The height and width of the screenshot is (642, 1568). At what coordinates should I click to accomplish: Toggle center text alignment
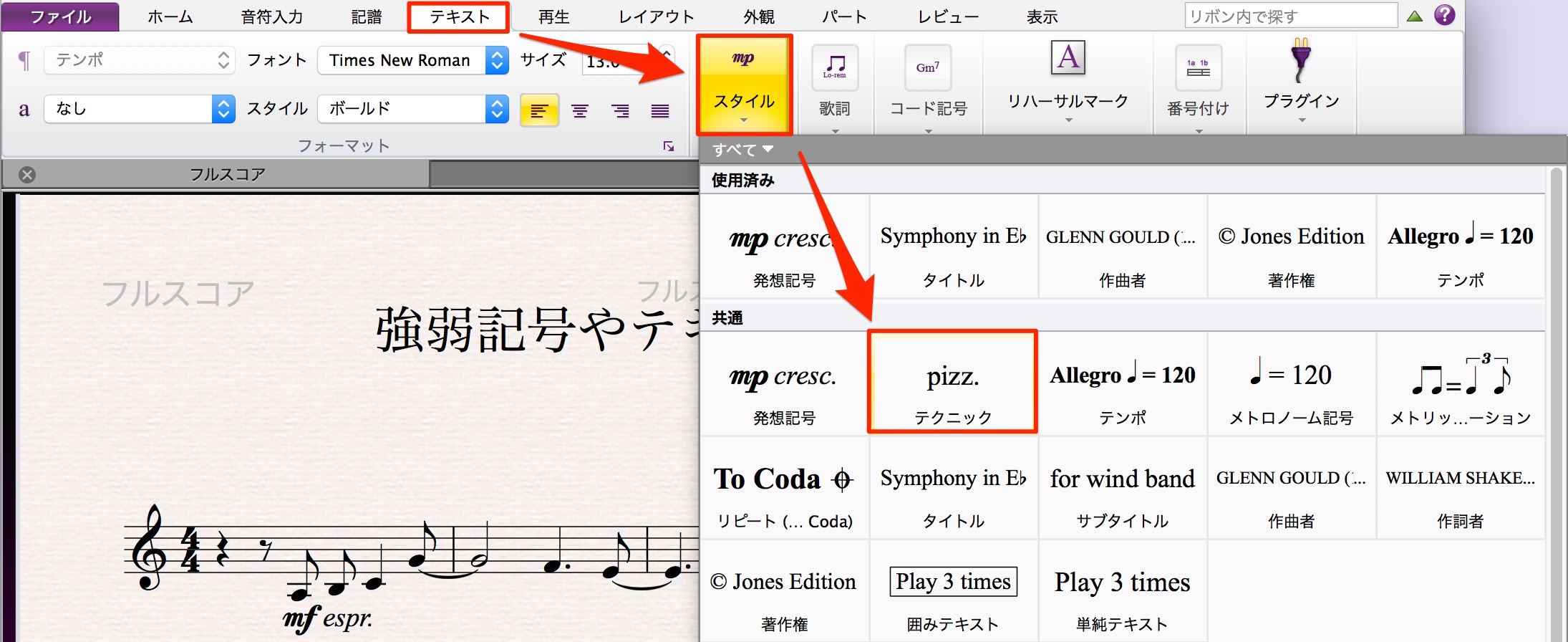point(580,110)
